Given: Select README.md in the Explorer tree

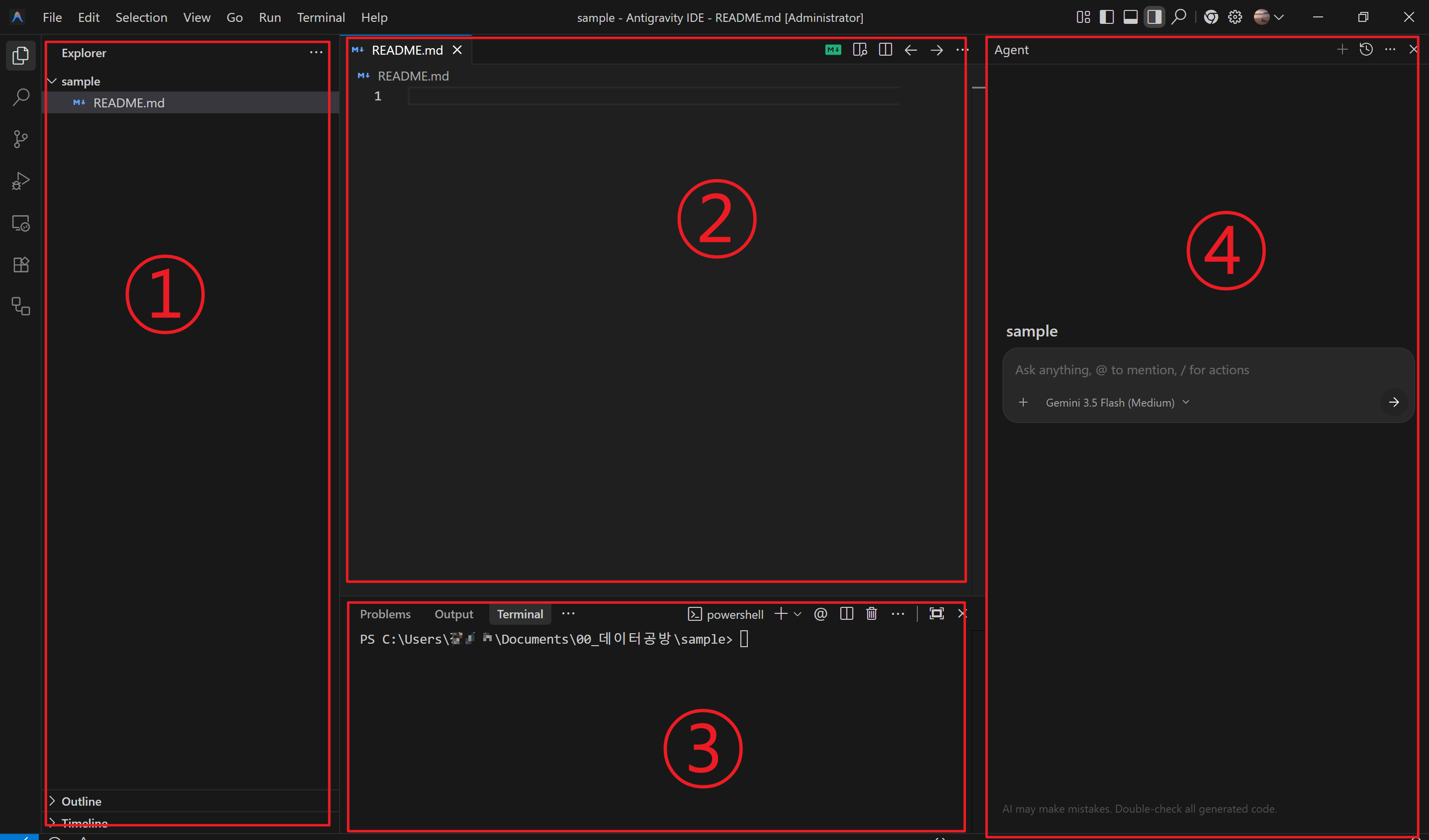Looking at the screenshot, I should 191,102.
